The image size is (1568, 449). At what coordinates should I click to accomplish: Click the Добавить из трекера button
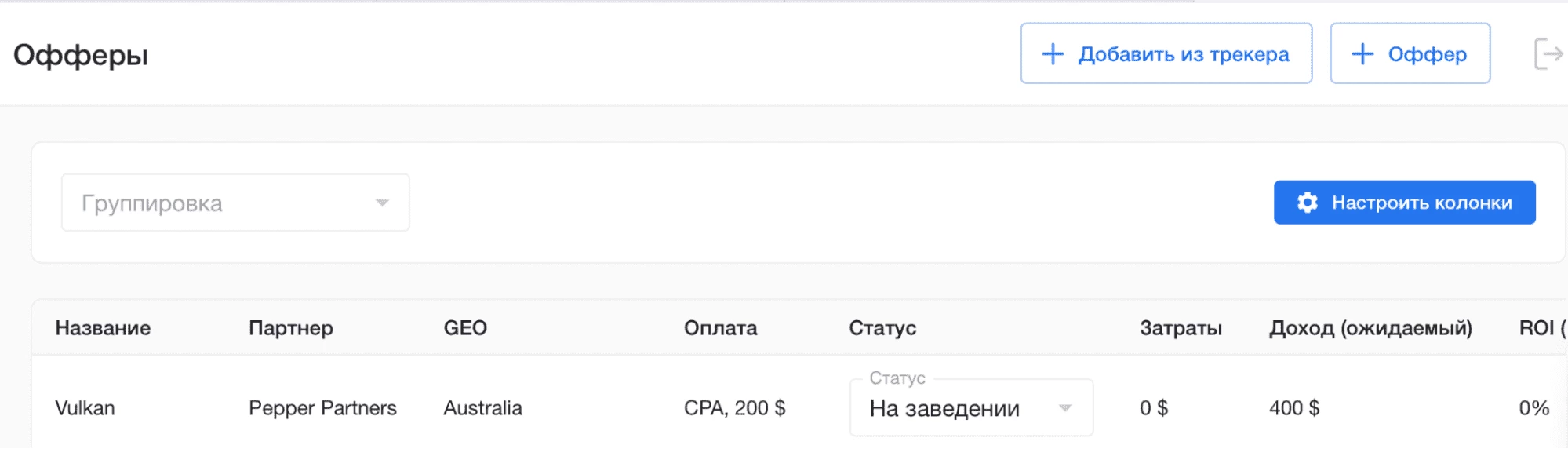1166,53
